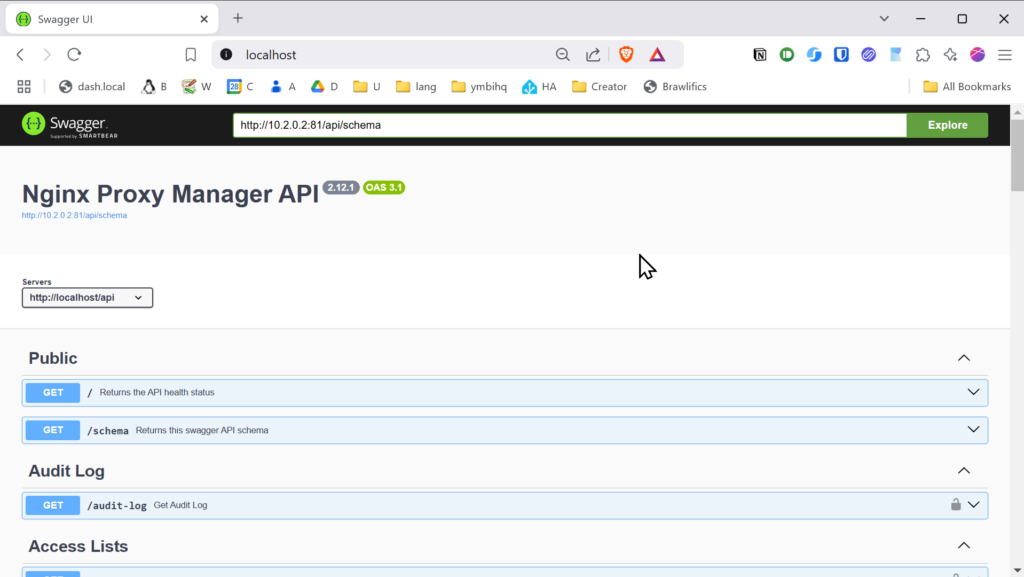Open the Brawlifics bookmark

click(675, 87)
